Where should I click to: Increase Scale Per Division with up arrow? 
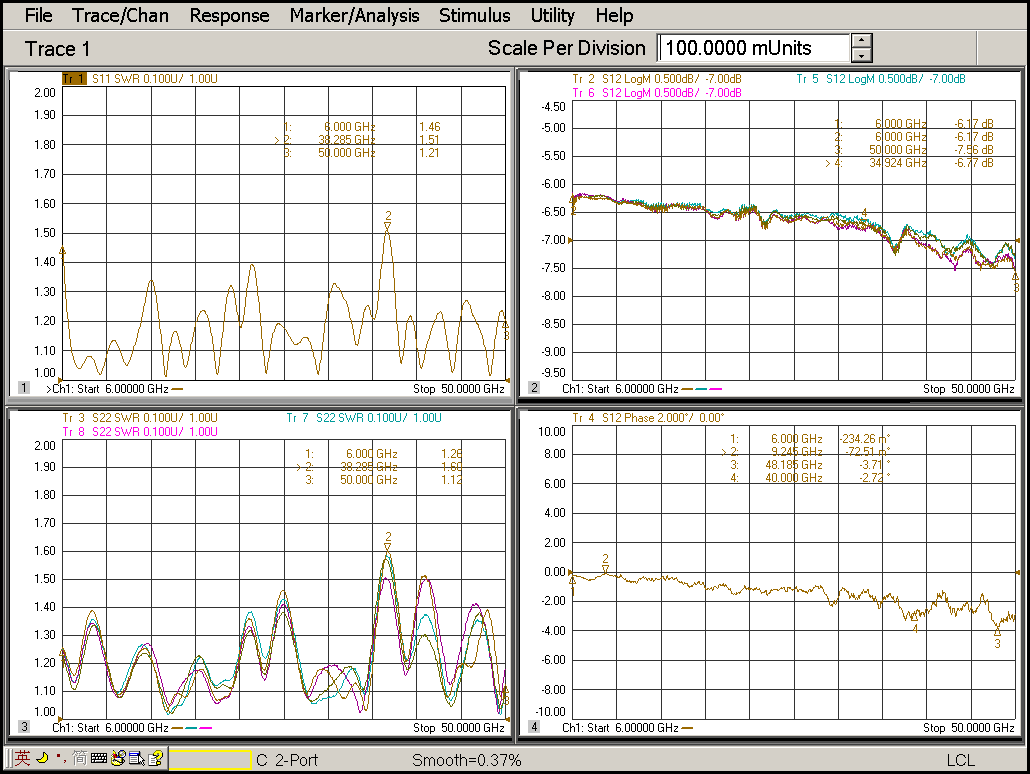click(862, 41)
